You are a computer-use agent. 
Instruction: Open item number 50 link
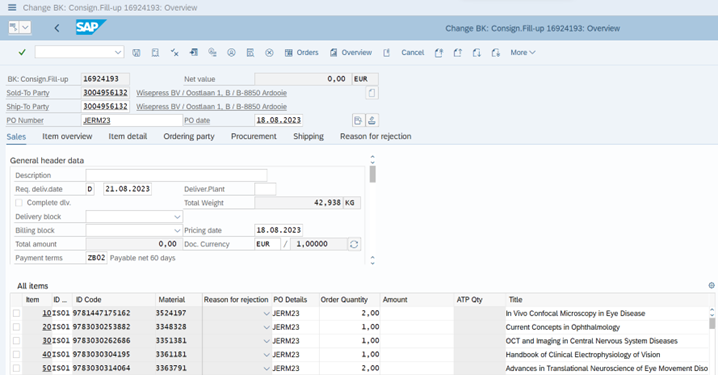pyautogui.click(x=46, y=368)
